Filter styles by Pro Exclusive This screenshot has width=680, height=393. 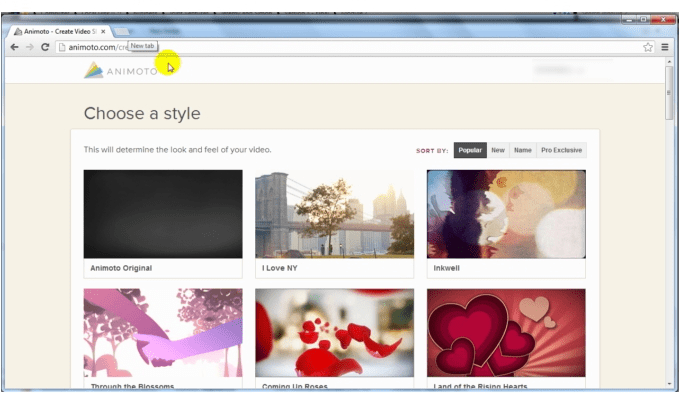click(x=561, y=150)
